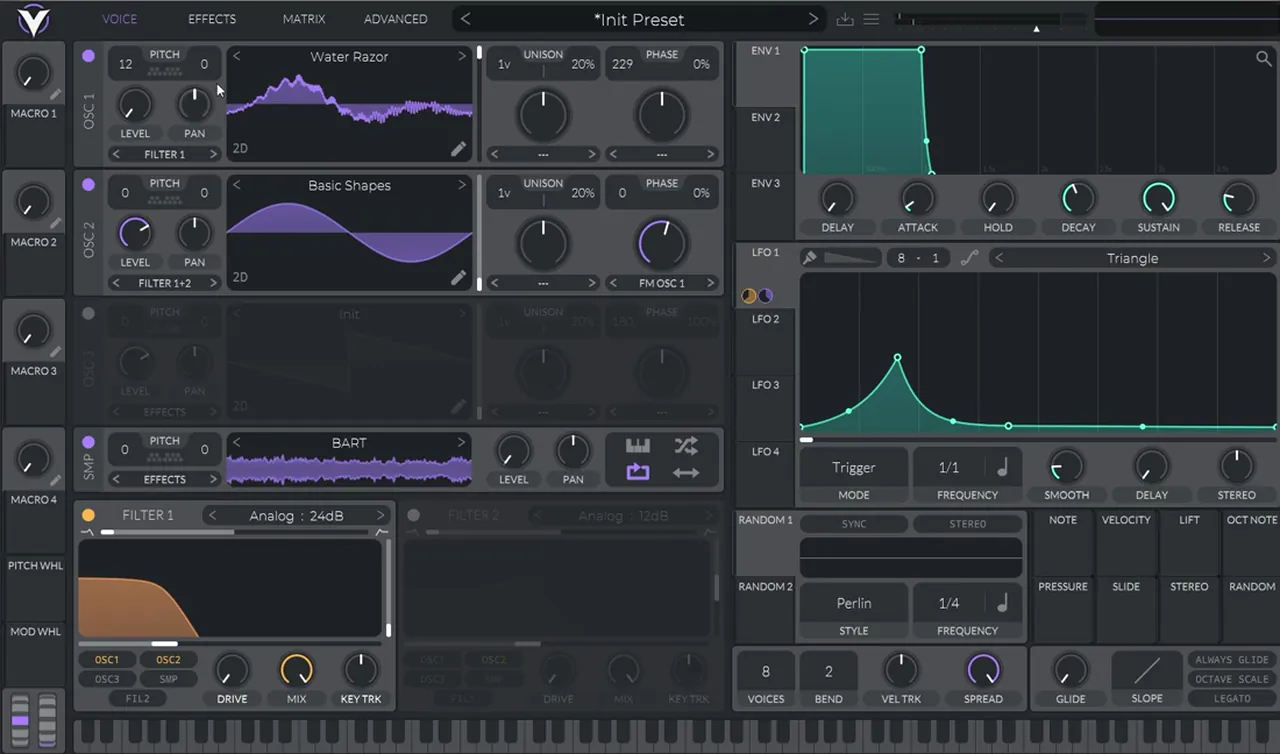This screenshot has width=1280, height=754.
Task: Disable oscillator 2 power toggle
Action: 88,185
